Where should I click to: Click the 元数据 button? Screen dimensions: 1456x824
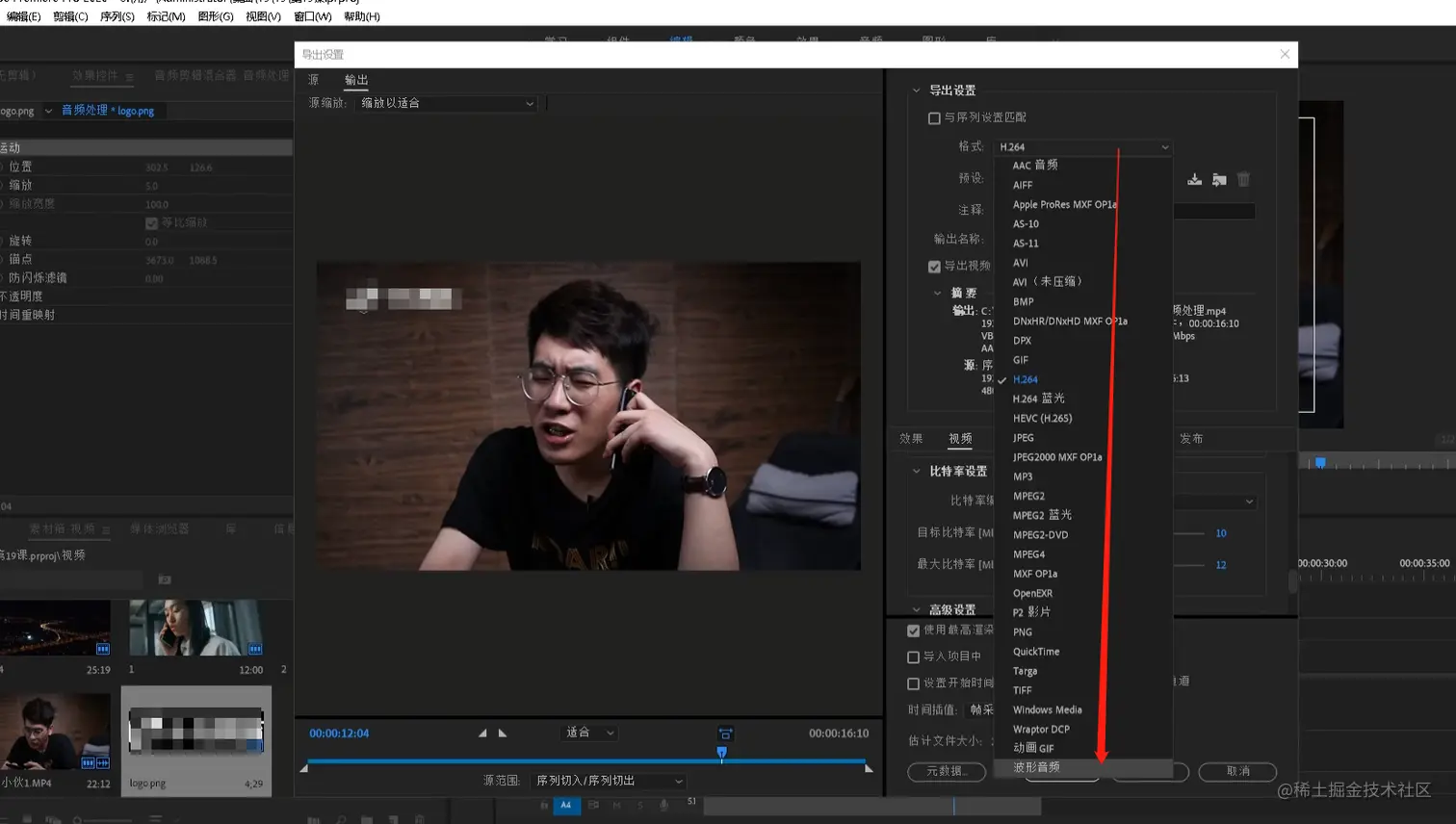point(947,772)
